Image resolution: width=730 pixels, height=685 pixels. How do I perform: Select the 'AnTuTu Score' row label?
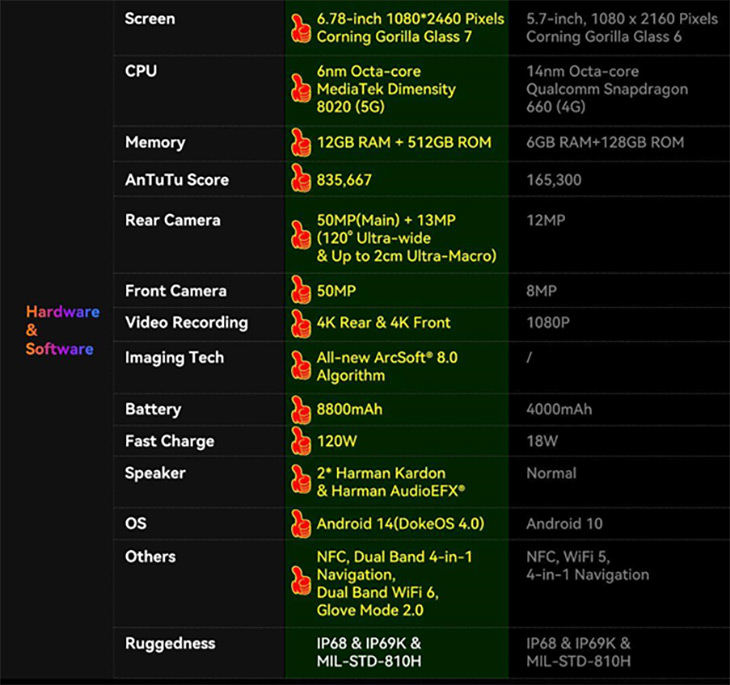coord(177,180)
